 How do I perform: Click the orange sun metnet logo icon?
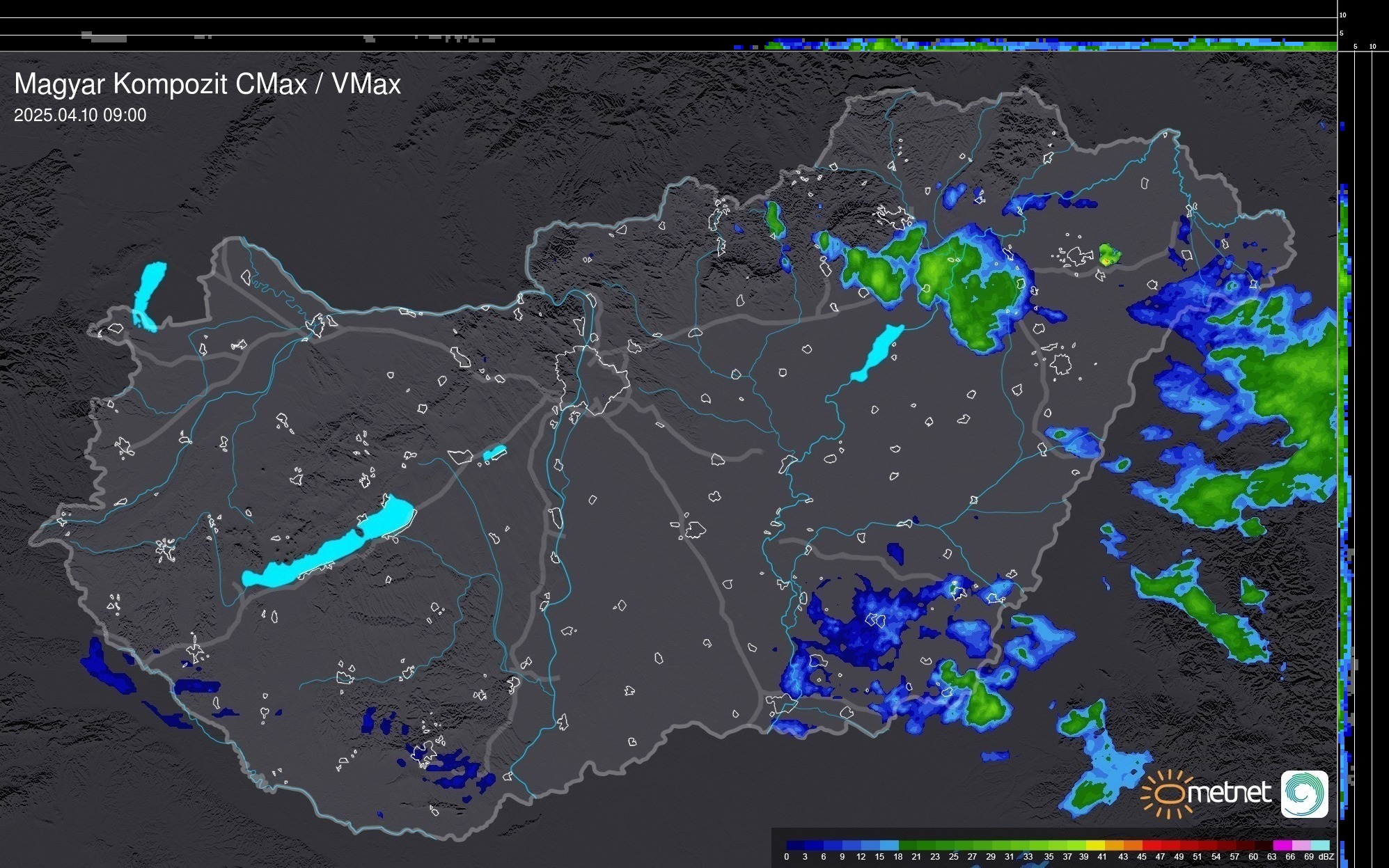coord(1167,794)
